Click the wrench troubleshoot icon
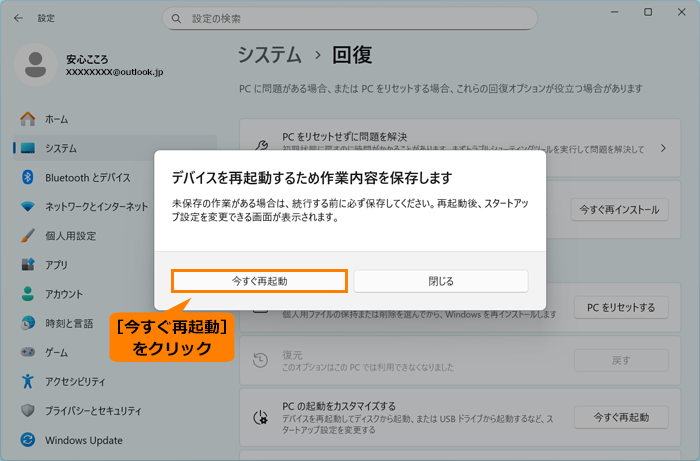This screenshot has width=700, height=461. [261, 145]
